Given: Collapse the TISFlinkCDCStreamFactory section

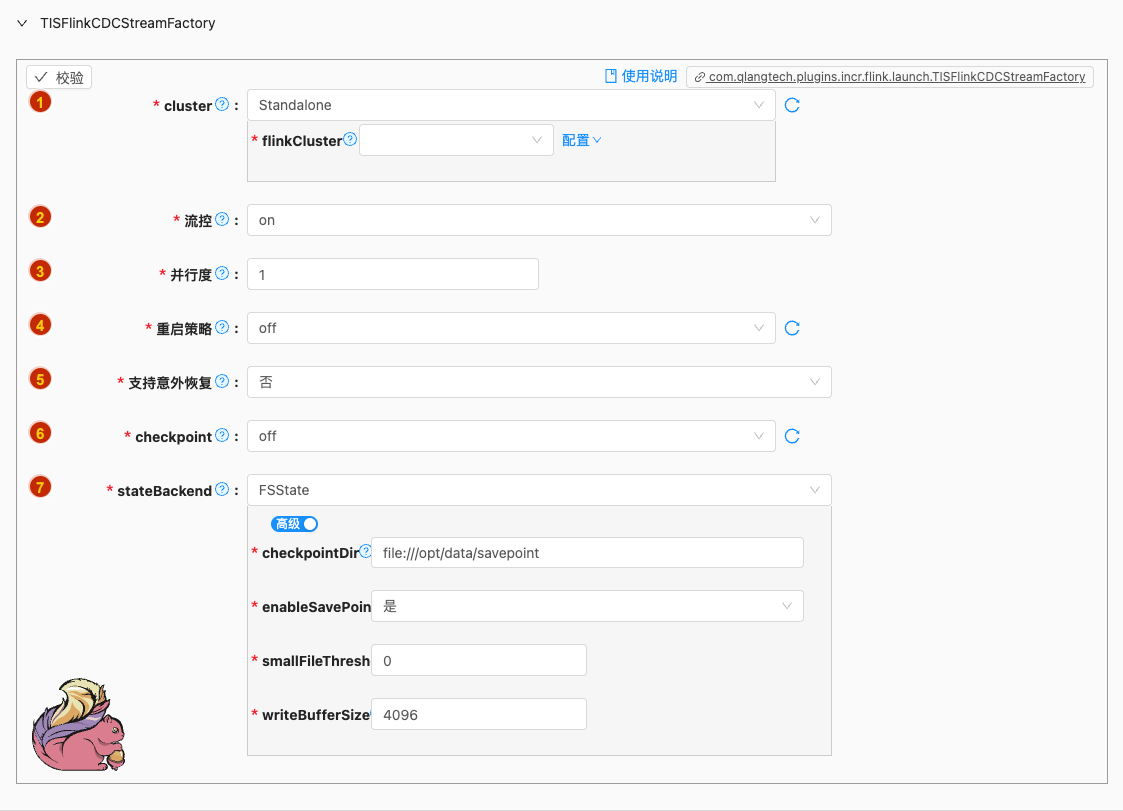Looking at the screenshot, I should pyautogui.click(x=22, y=23).
